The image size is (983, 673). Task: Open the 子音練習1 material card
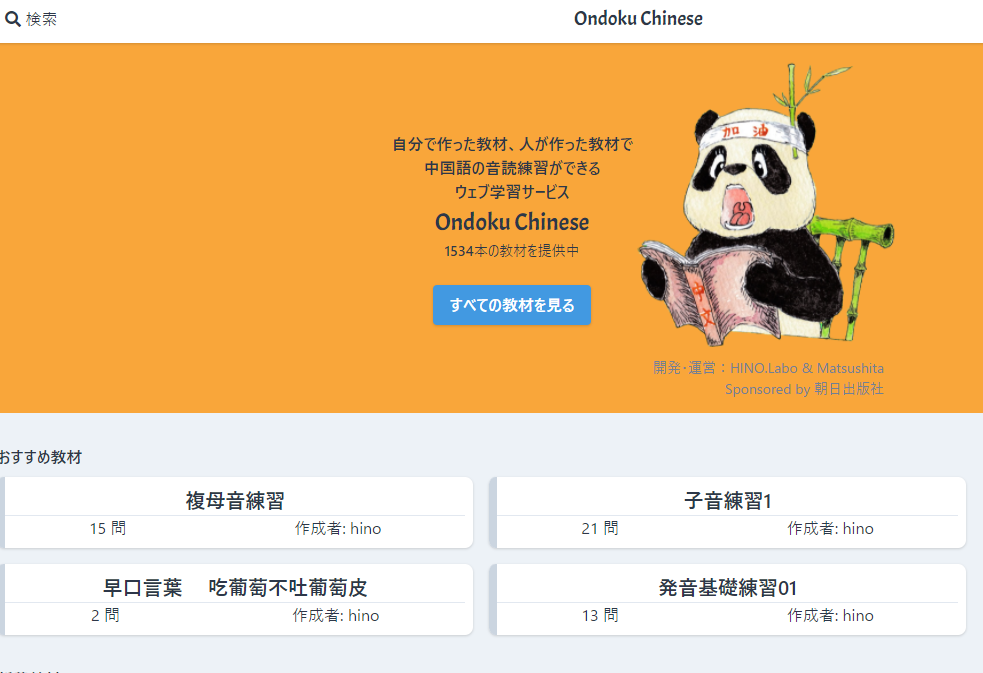tap(727, 513)
